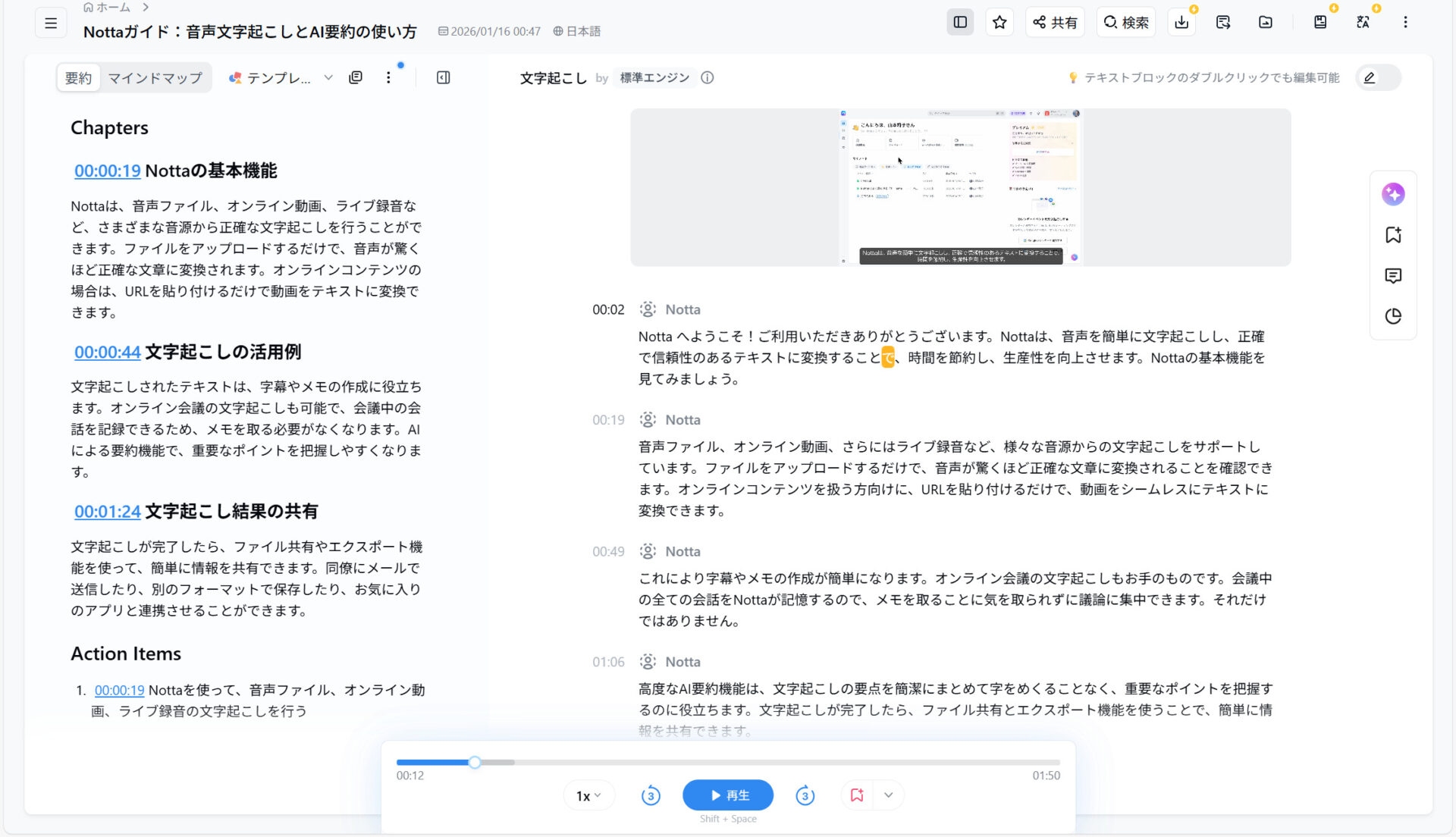Open the header more options menu

point(1405,22)
